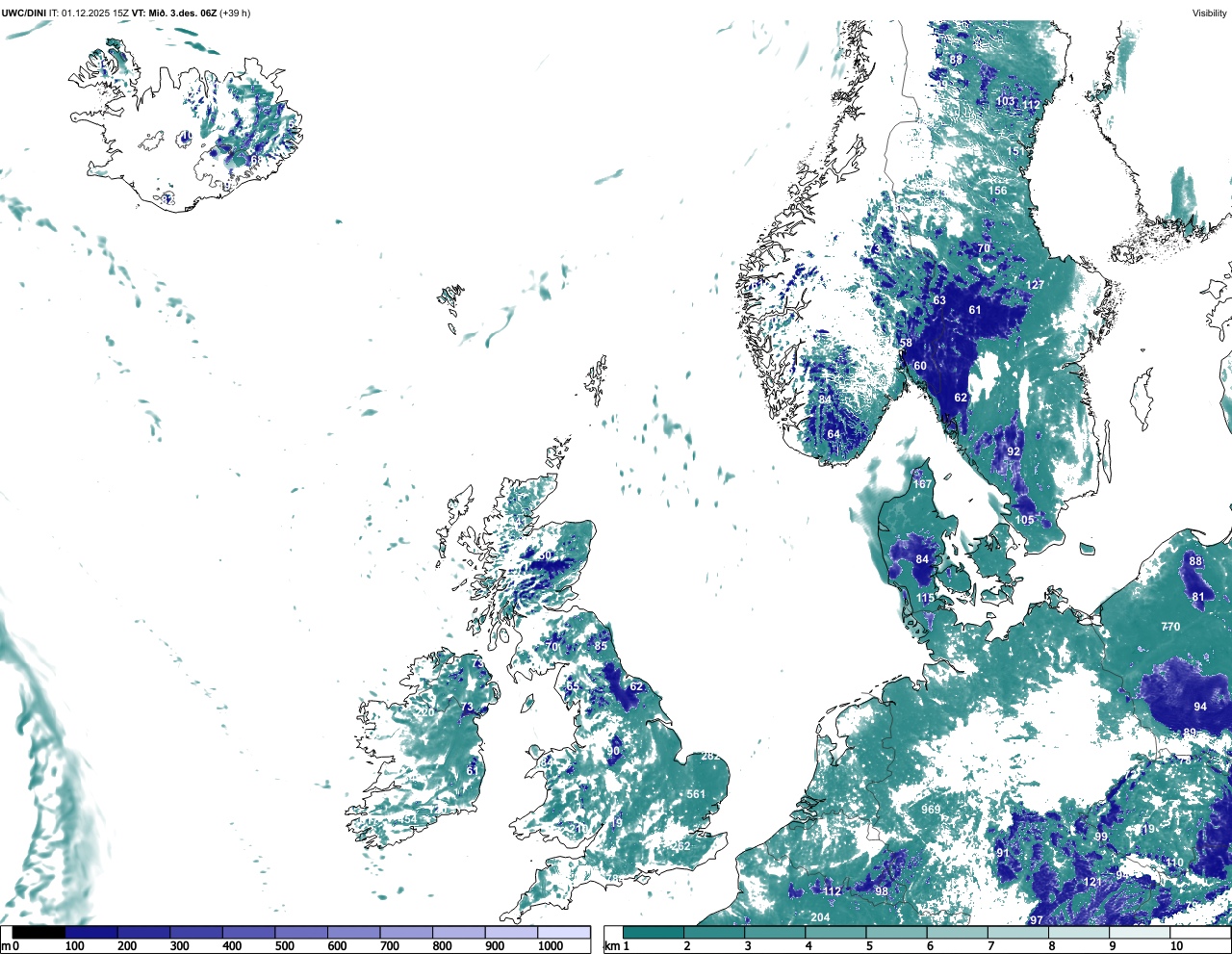The width and height of the screenshot is (1232, 954).
Task: Click the '105' value in southern Sweden
Action: point(1025,520)
